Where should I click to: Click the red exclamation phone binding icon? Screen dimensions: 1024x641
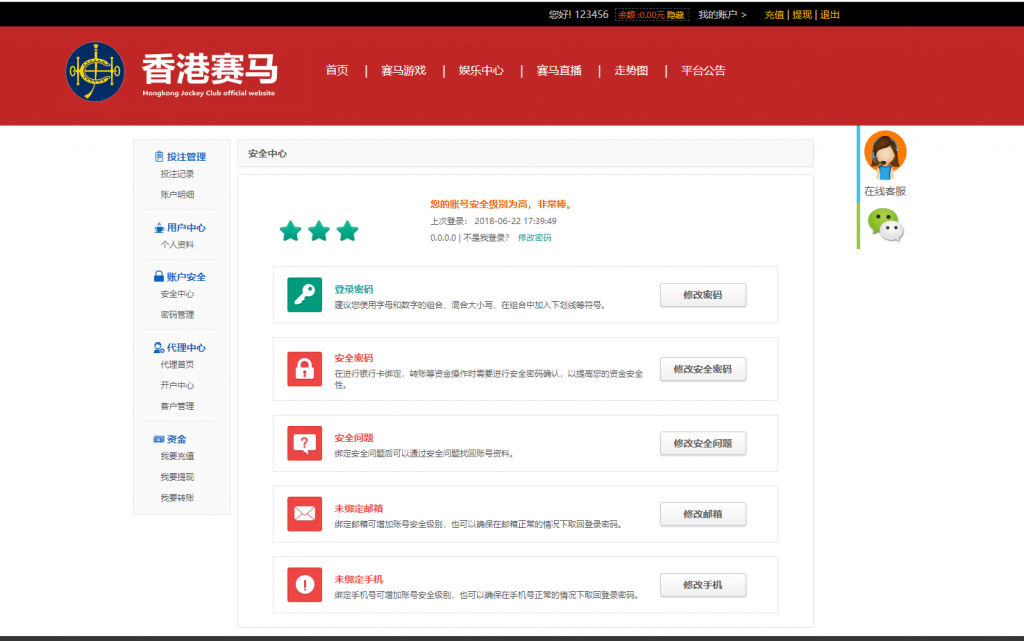click(x=304, y=585)
